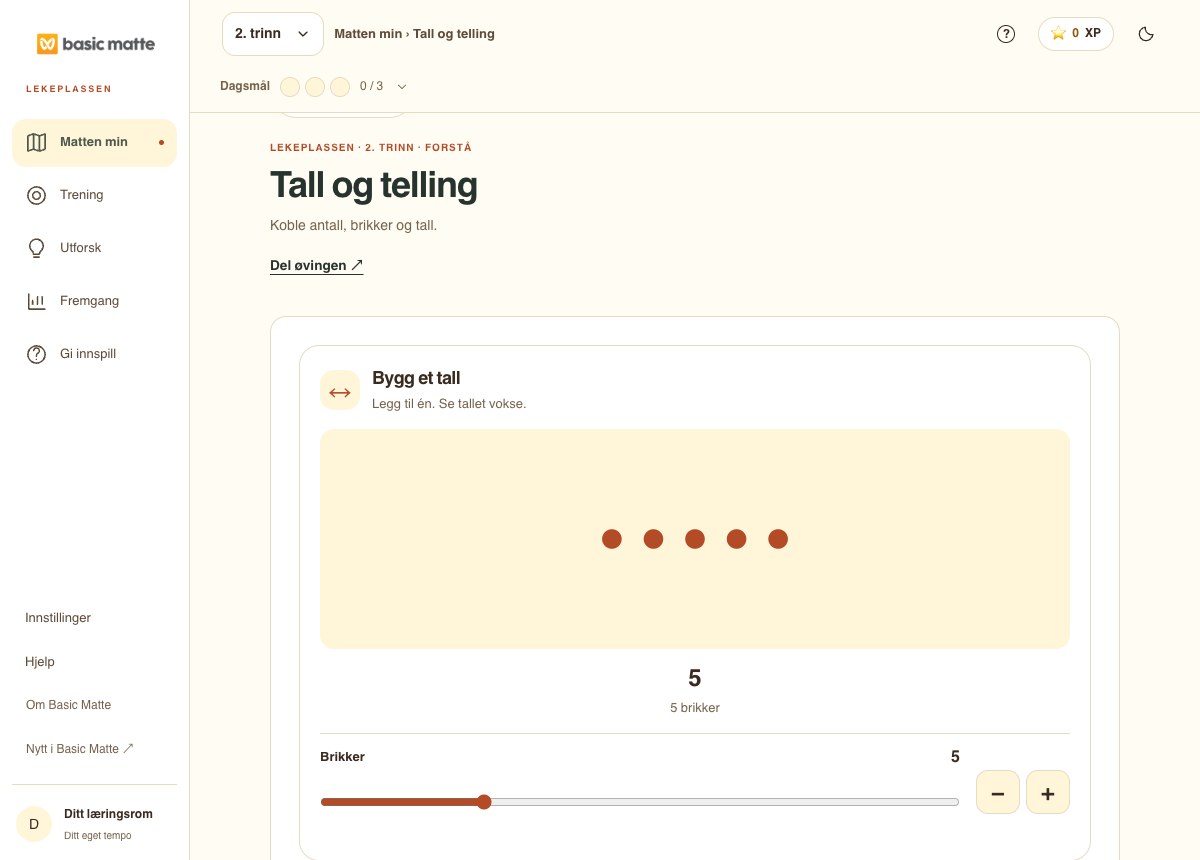
Task: Increase brikker with the plus button
Action: tap(1048, 792)
